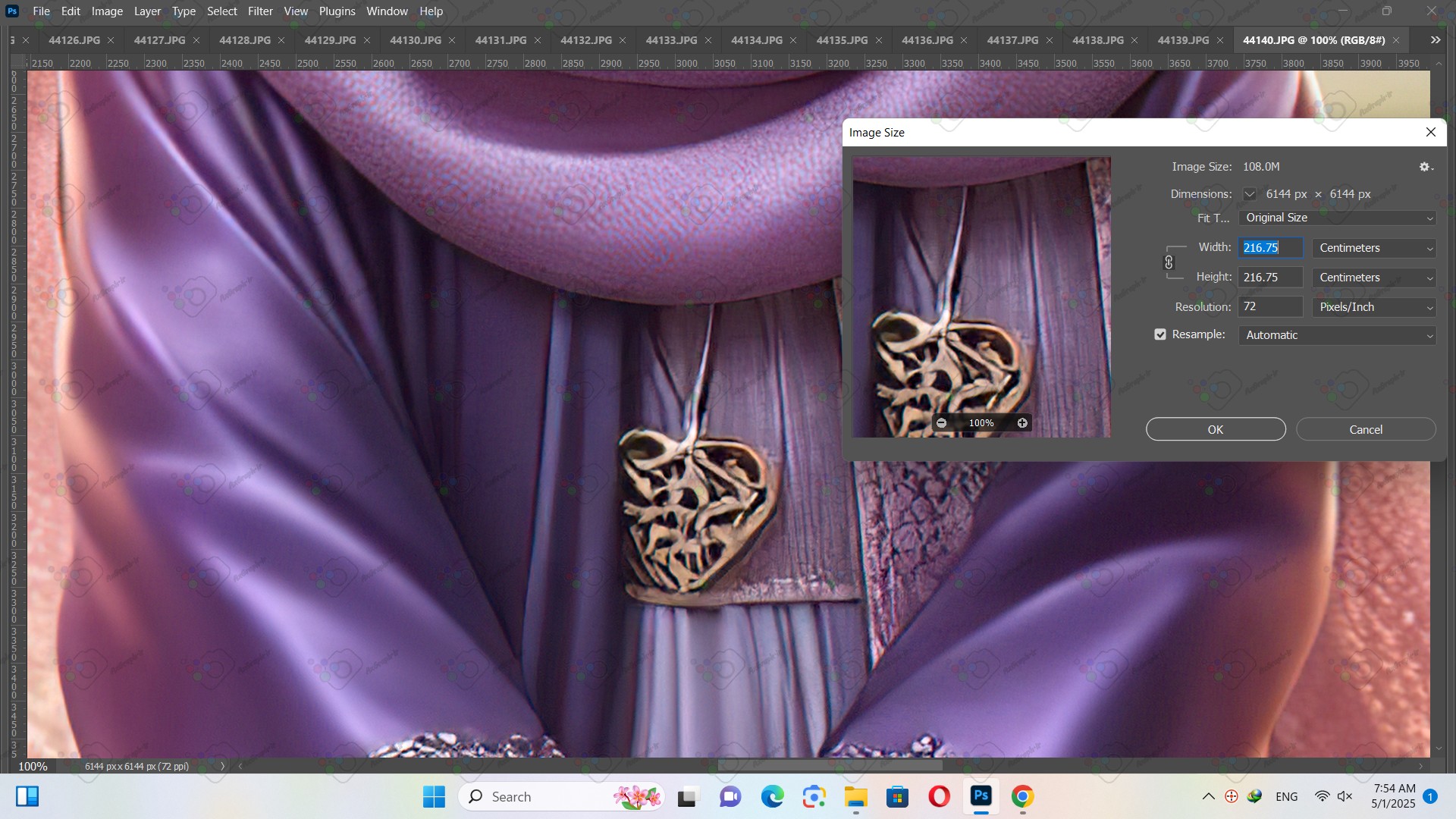Open the Window menu
1456x819 pixels.
(387, 11)
